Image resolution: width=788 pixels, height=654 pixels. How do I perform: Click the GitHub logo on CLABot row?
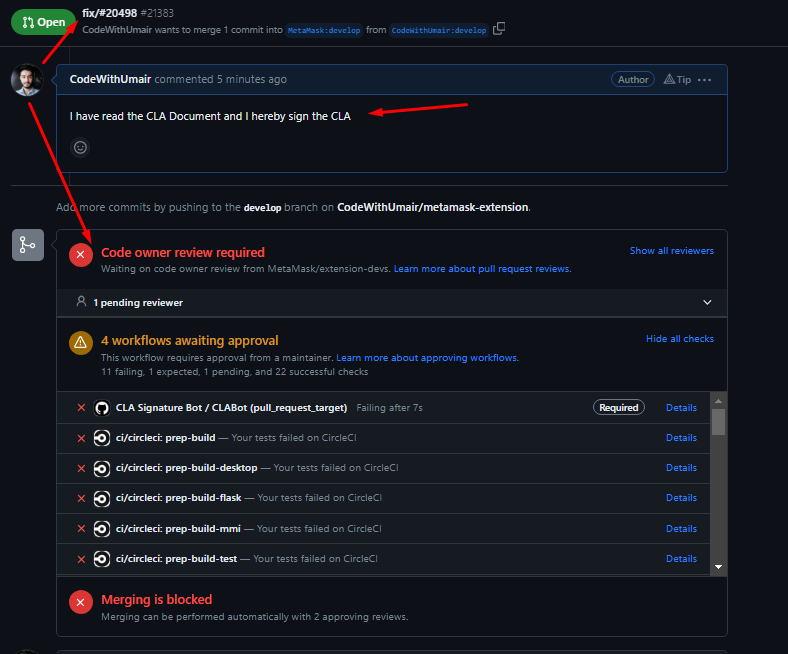(102, 408)
